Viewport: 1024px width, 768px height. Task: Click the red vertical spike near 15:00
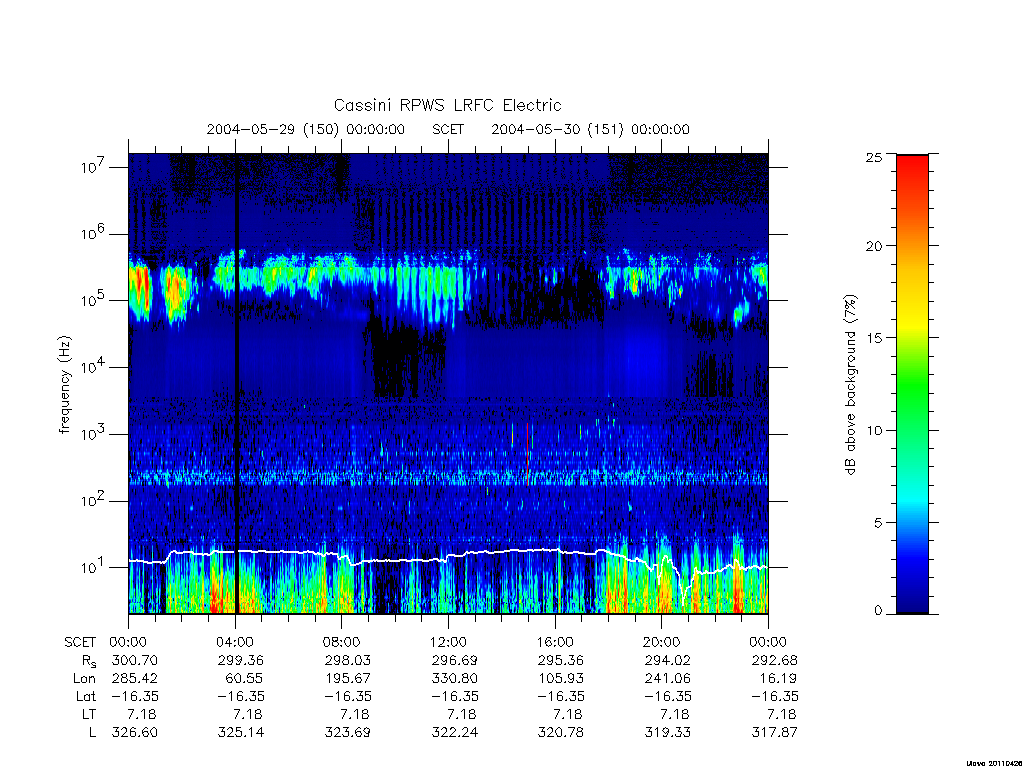528,453
